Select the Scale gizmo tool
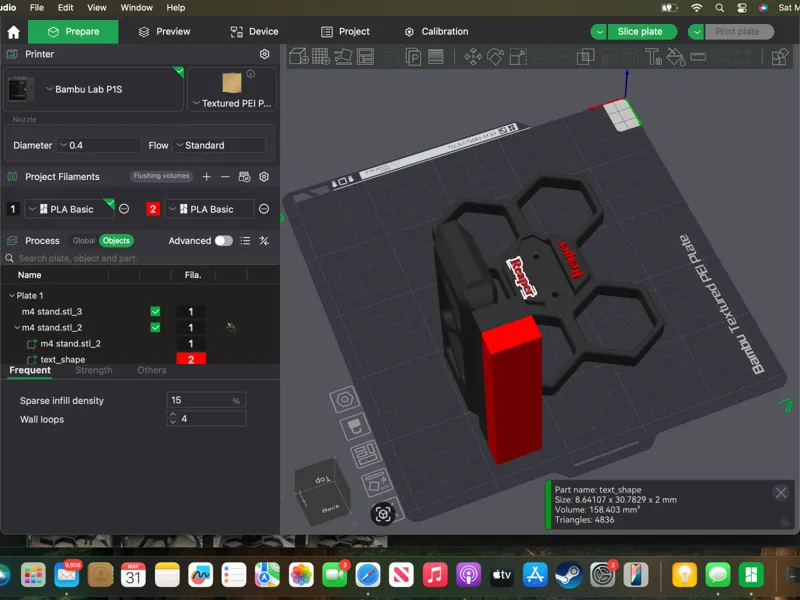 click(x=518, y=57)
